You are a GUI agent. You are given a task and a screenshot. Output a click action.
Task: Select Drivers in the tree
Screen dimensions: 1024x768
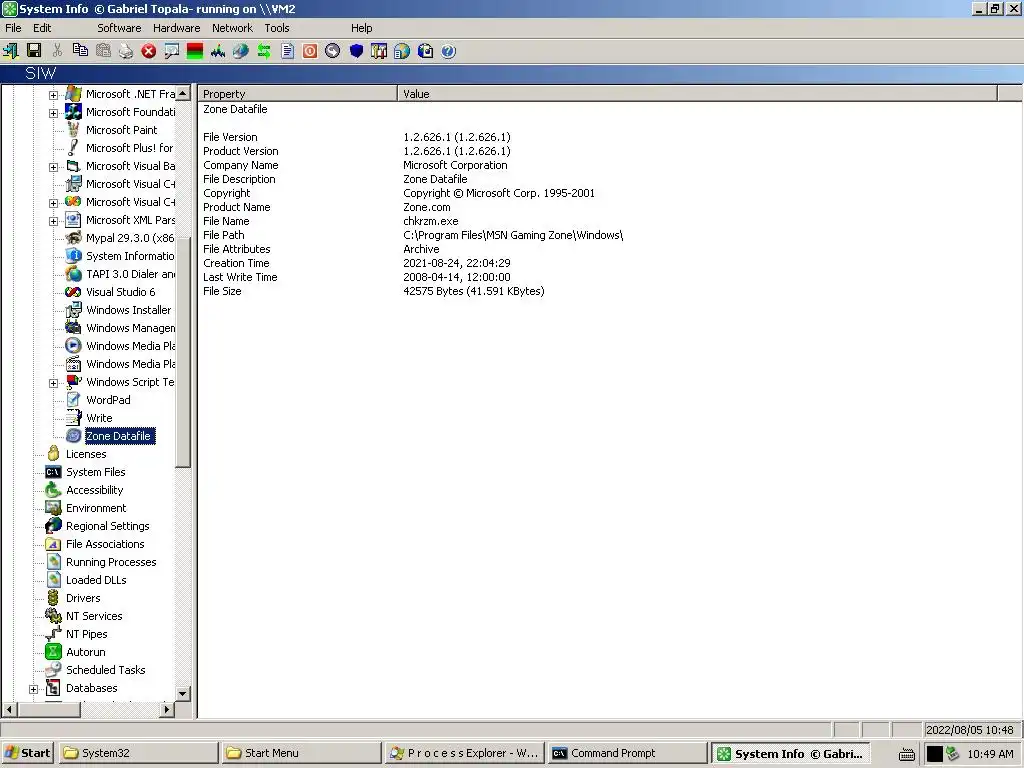coord(83,598)
